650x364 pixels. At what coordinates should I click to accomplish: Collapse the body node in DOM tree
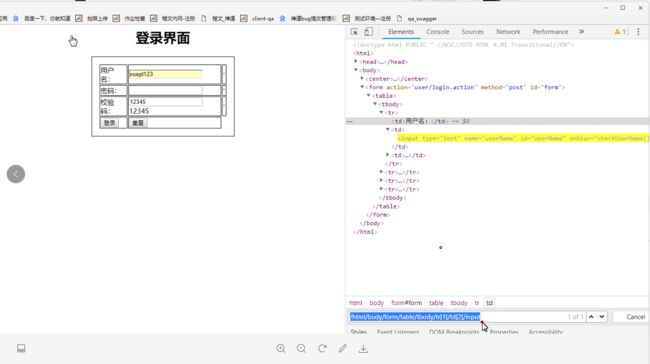356,70
